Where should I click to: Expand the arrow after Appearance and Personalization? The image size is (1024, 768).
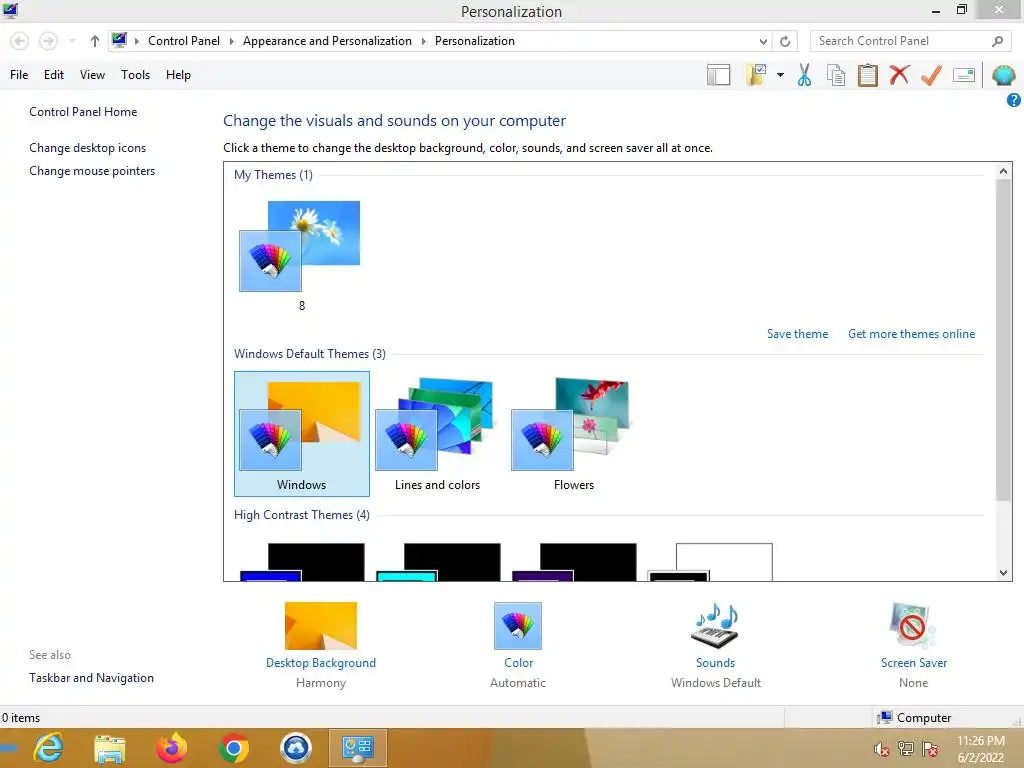click(x=423, y=41)
